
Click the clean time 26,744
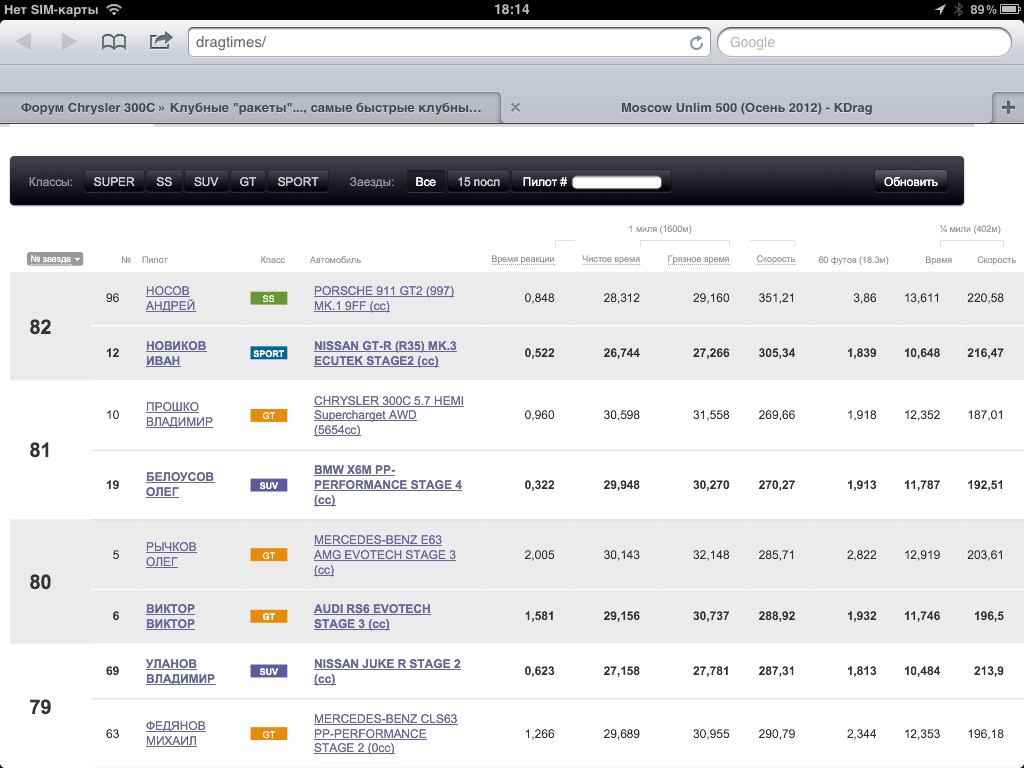621,353
